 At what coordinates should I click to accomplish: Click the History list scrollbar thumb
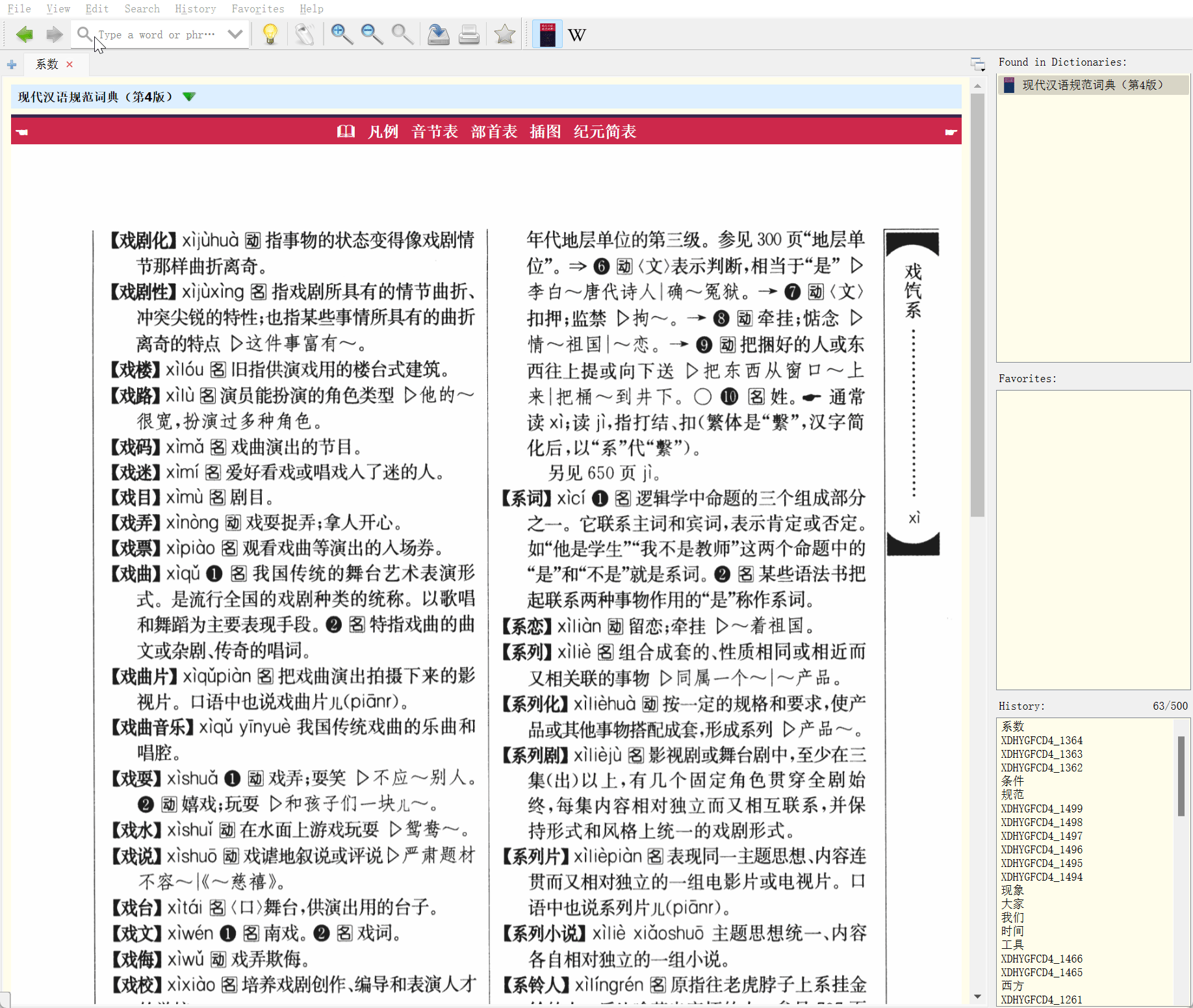click(1181, 776)
